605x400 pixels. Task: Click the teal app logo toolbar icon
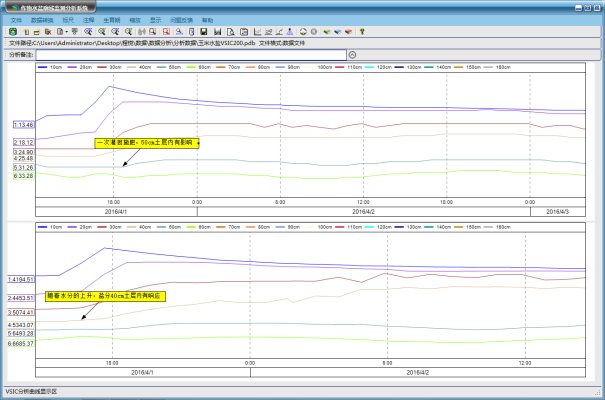(13, 32)
